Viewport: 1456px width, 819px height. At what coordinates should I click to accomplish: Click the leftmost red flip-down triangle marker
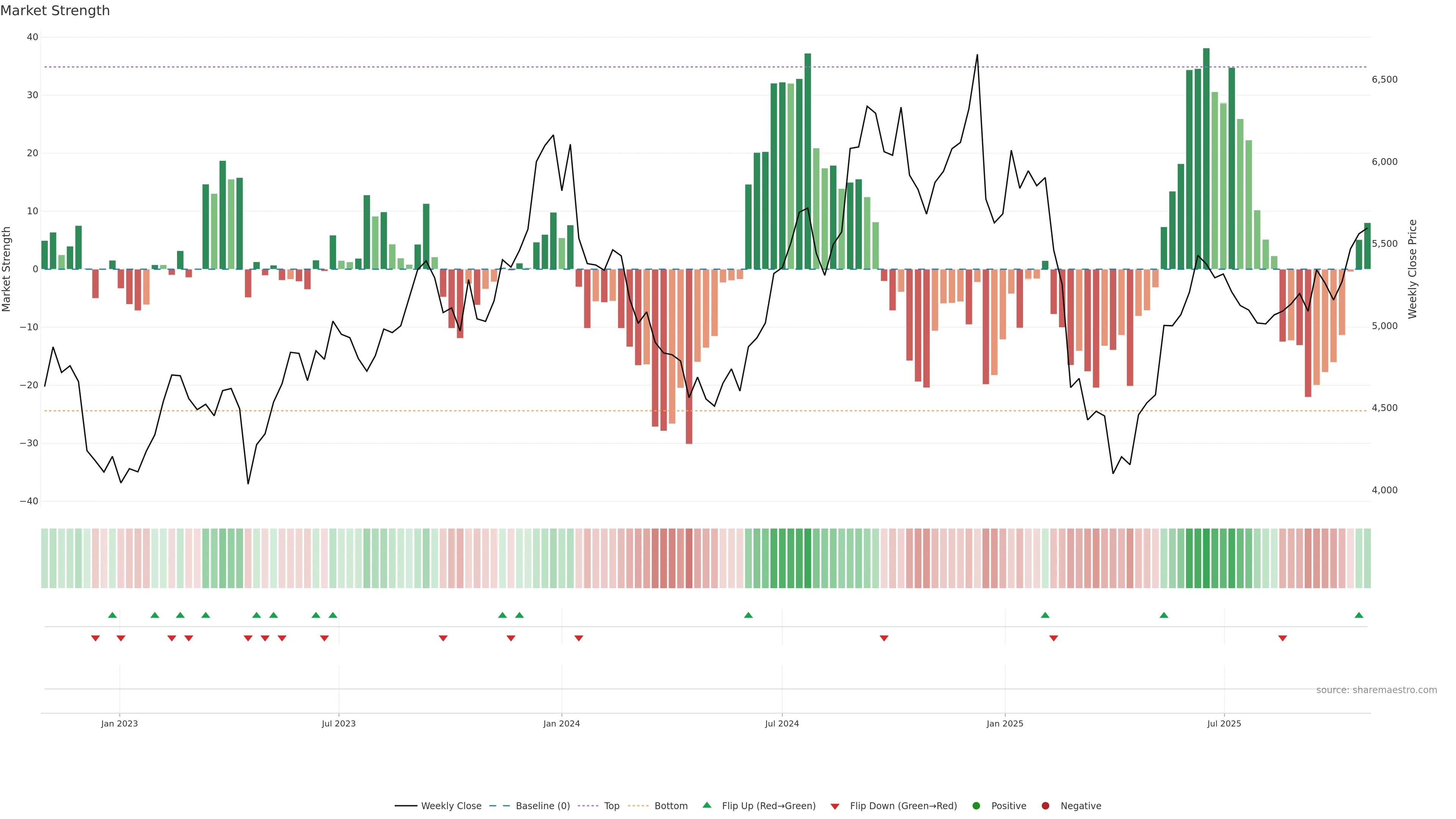click(x=96, y=638)
